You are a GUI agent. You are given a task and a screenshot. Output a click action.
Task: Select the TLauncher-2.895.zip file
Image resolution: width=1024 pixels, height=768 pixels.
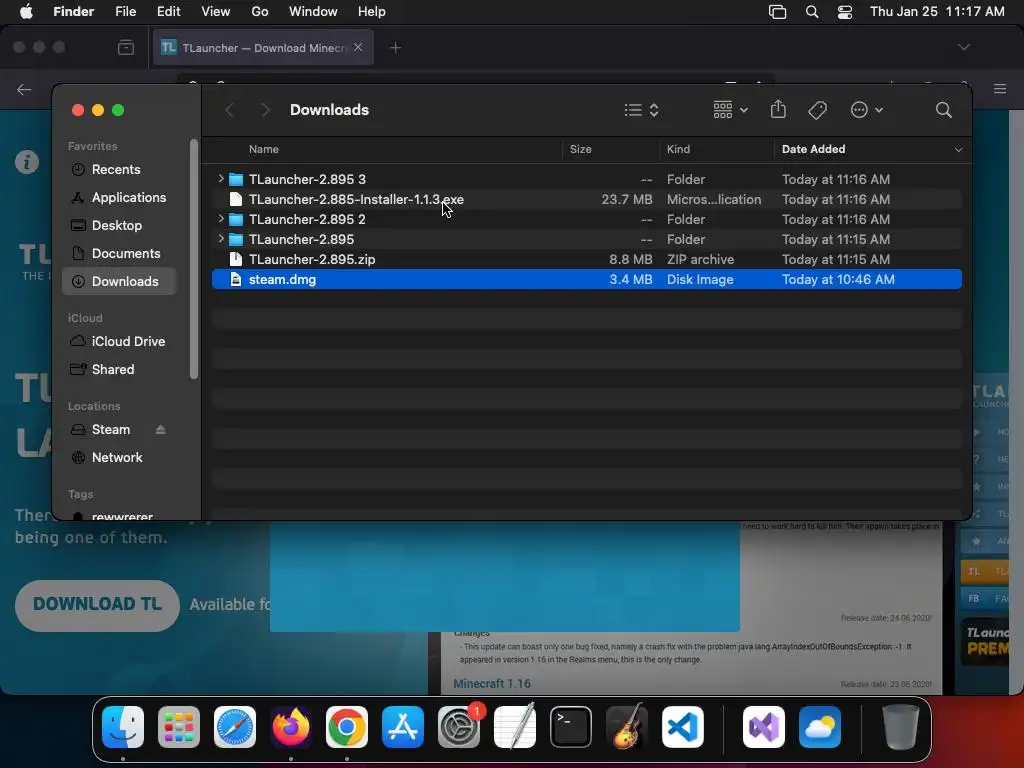click(x=587, y=259)
